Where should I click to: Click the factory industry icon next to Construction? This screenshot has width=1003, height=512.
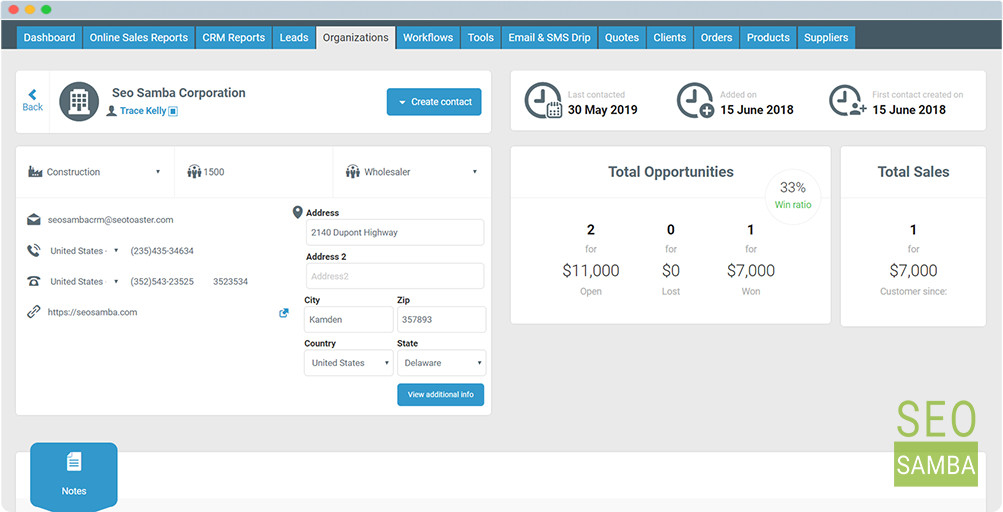pos(35,172)
